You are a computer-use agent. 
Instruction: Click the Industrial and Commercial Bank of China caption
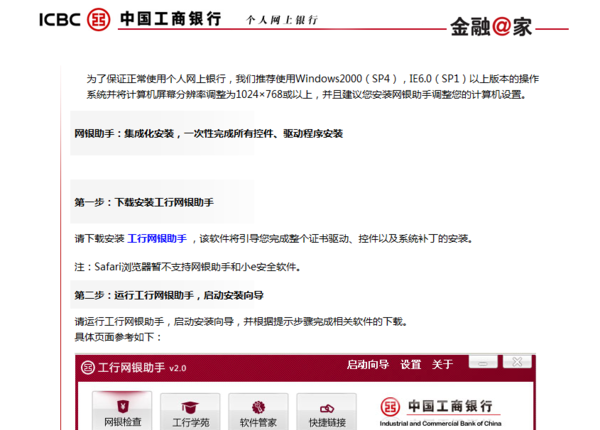440,423
